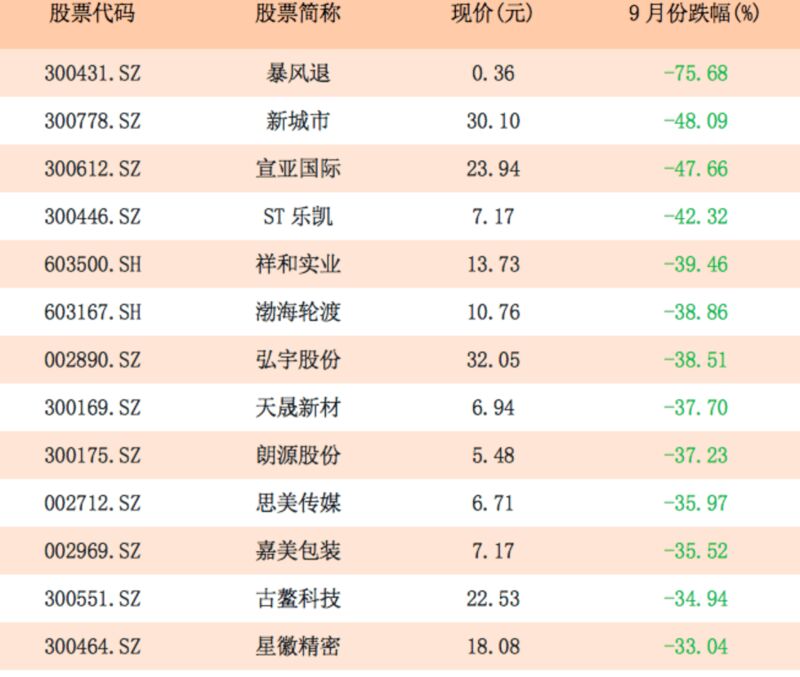Click the price 6.94
Viewport: 800px width, 677px height.
click(493, 408)
